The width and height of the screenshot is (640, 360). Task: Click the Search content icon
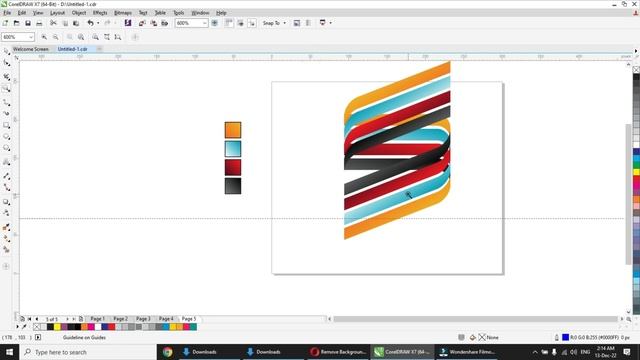(128, 23)
